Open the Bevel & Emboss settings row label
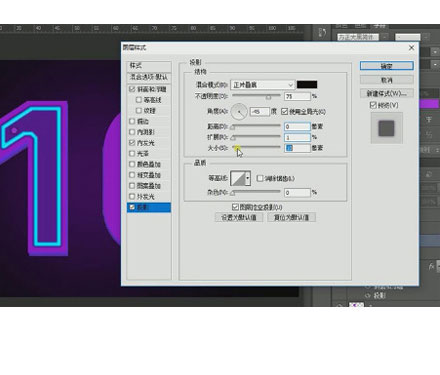Image resolution: width=440 pixels, height=375 pixels. 152,89
